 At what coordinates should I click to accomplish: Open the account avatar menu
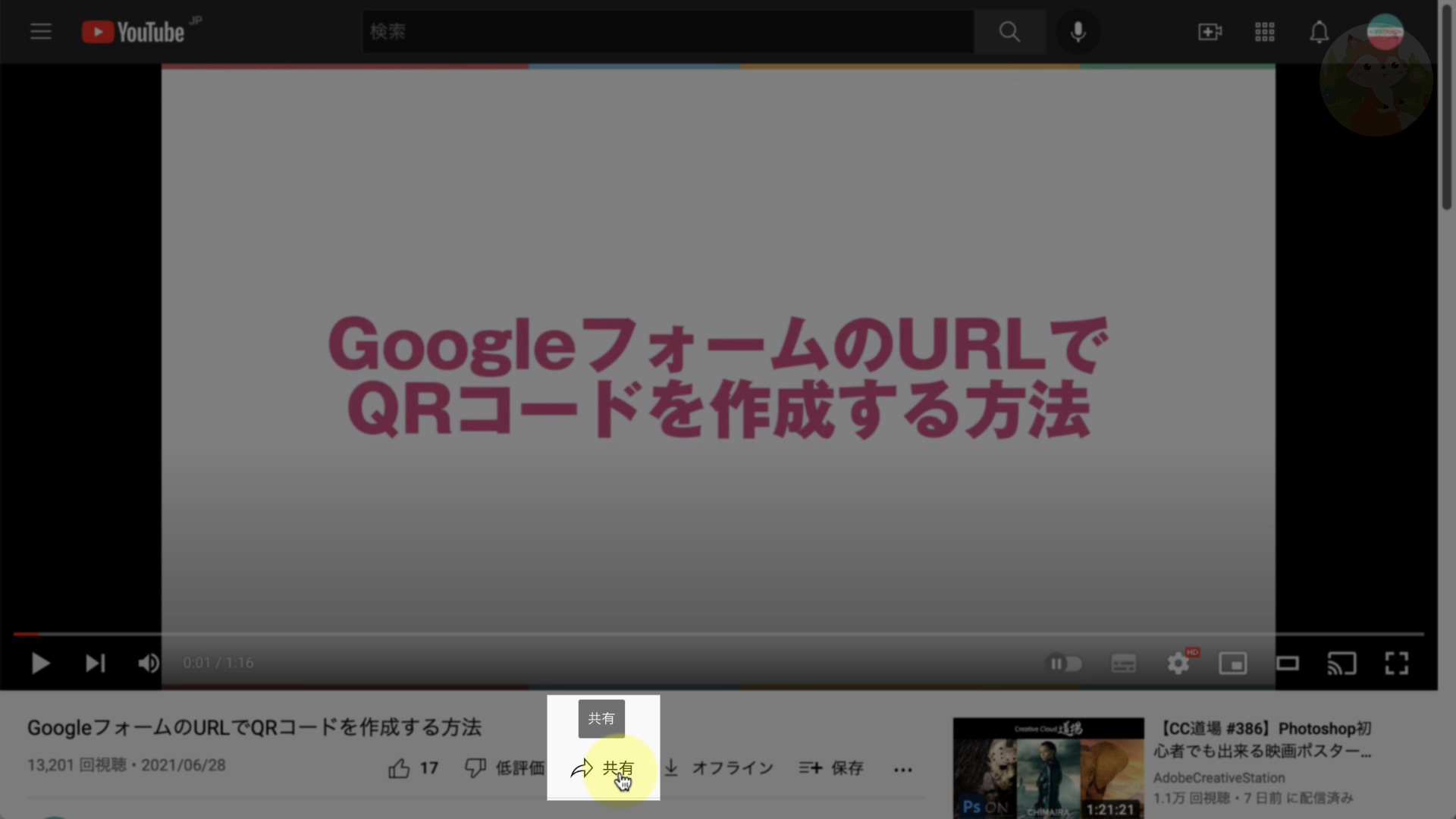pos(1385,32)
